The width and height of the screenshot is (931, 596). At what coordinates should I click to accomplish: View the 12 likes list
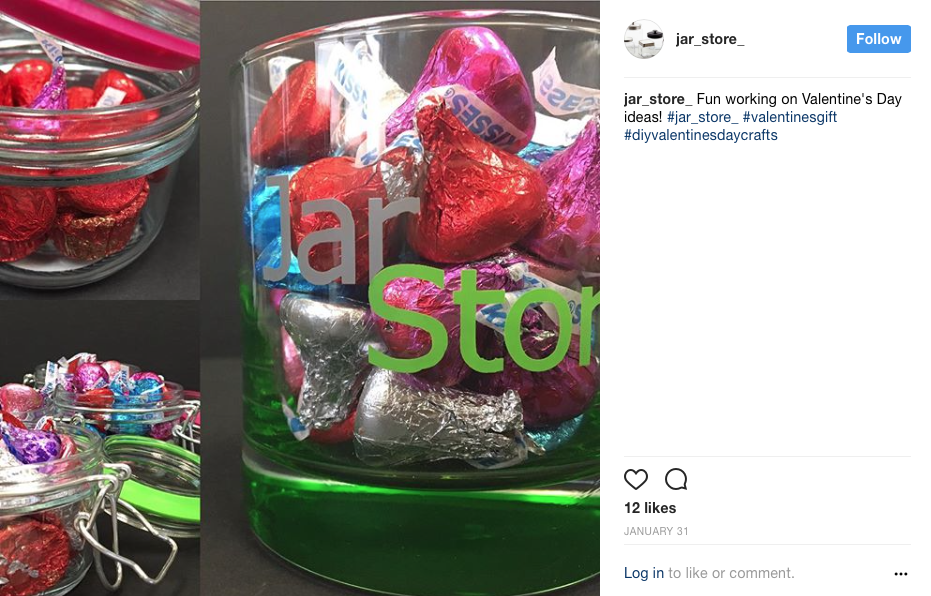650,508
